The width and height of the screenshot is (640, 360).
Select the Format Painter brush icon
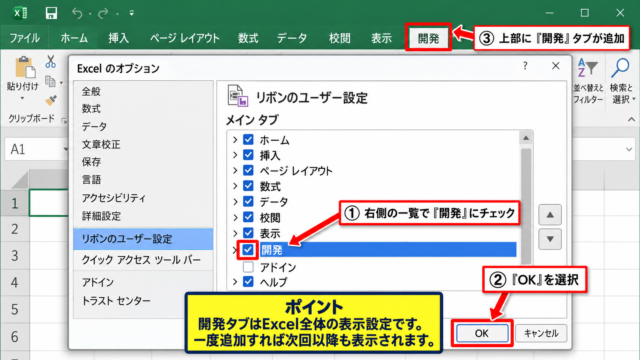click(51, 100)
